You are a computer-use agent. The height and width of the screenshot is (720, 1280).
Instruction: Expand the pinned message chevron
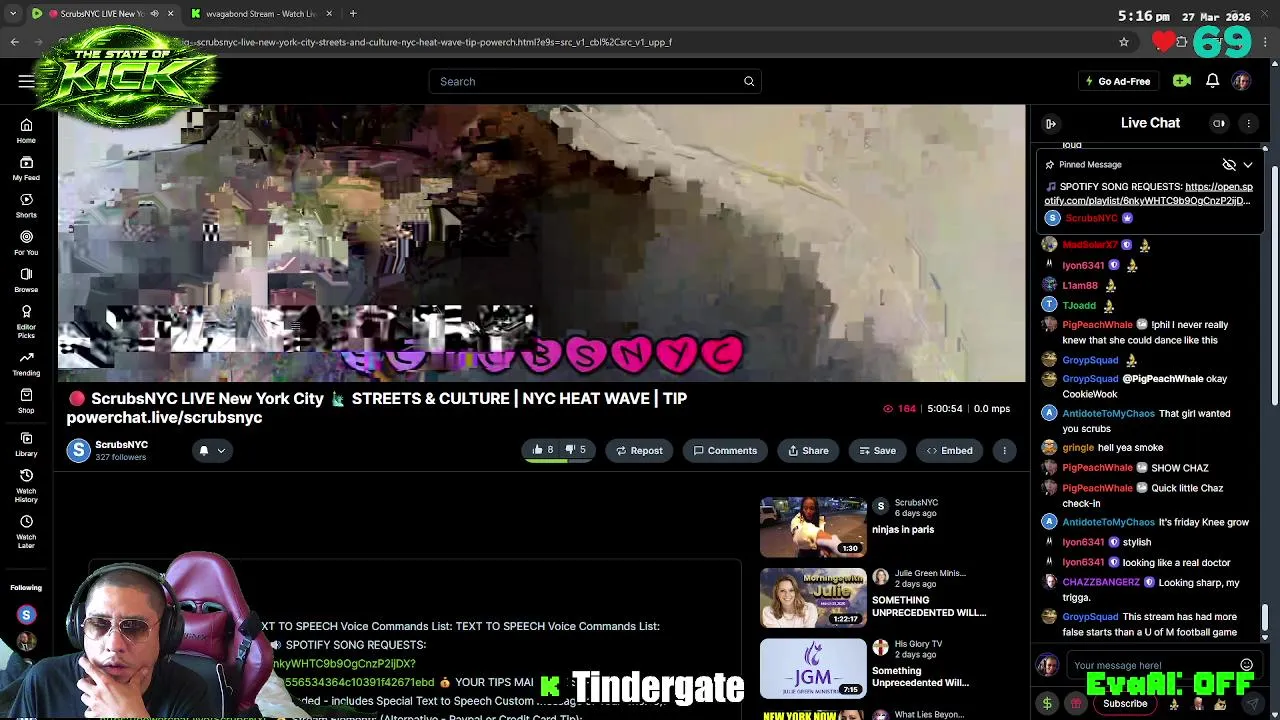[x=1248, y=165]
